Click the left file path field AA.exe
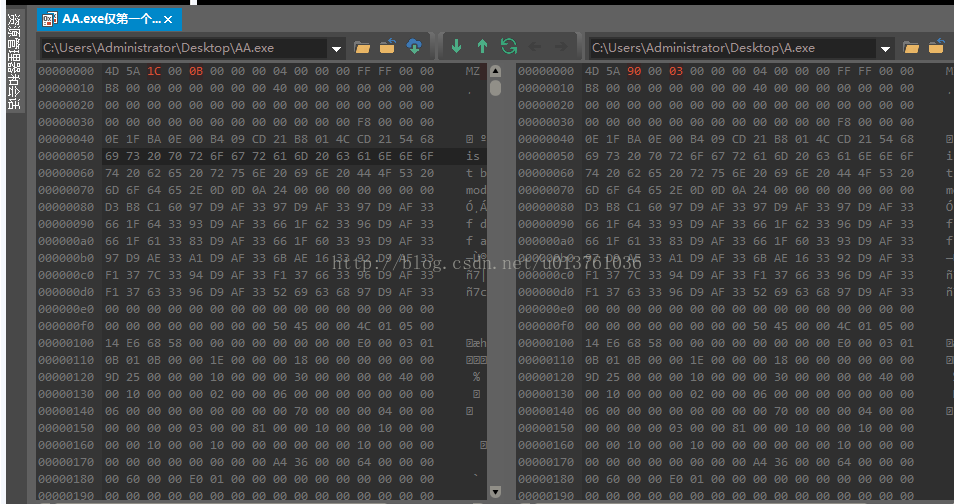954x504 pixels. 184,47
